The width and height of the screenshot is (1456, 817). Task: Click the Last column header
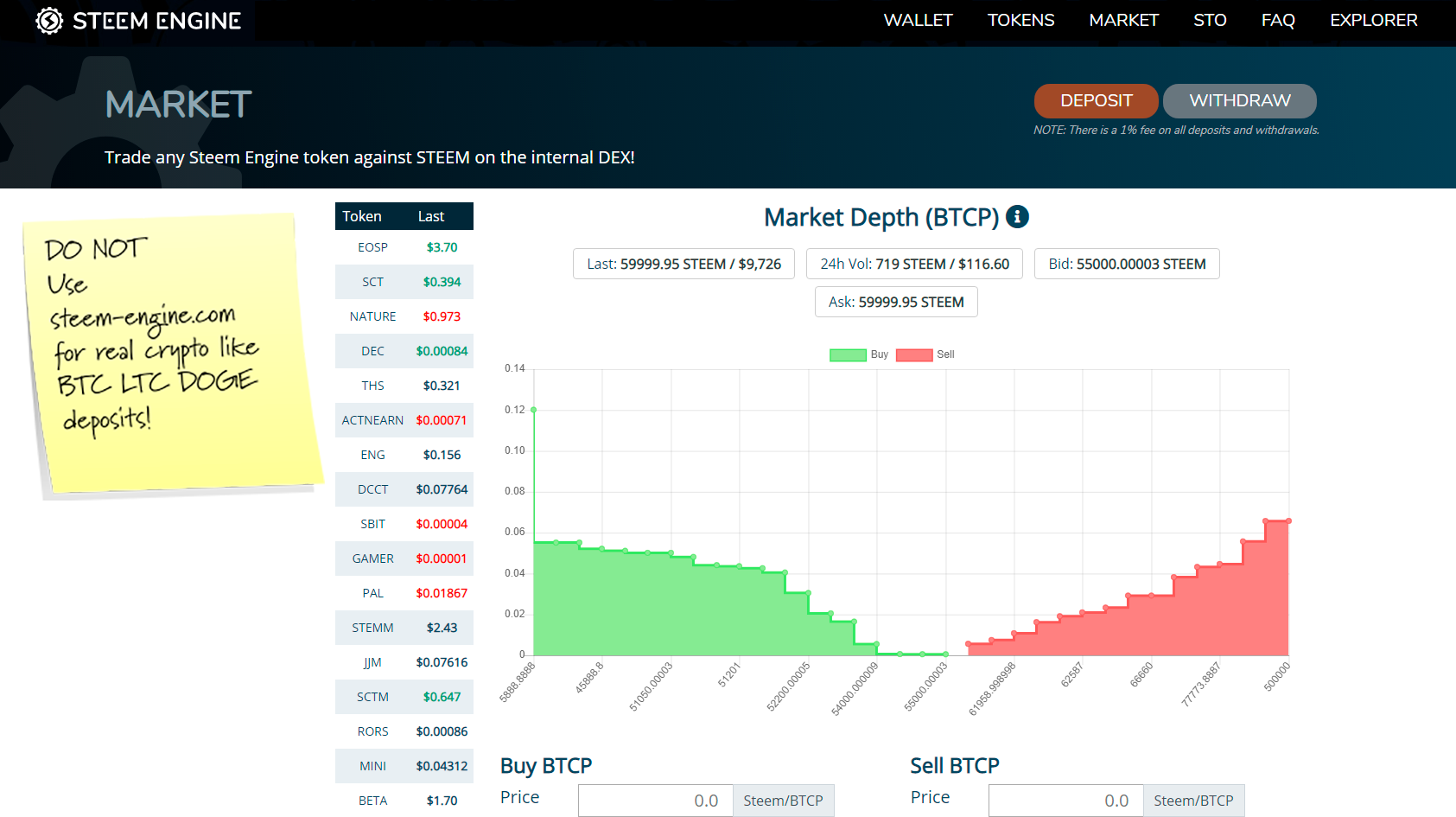[x=431, y=216]
